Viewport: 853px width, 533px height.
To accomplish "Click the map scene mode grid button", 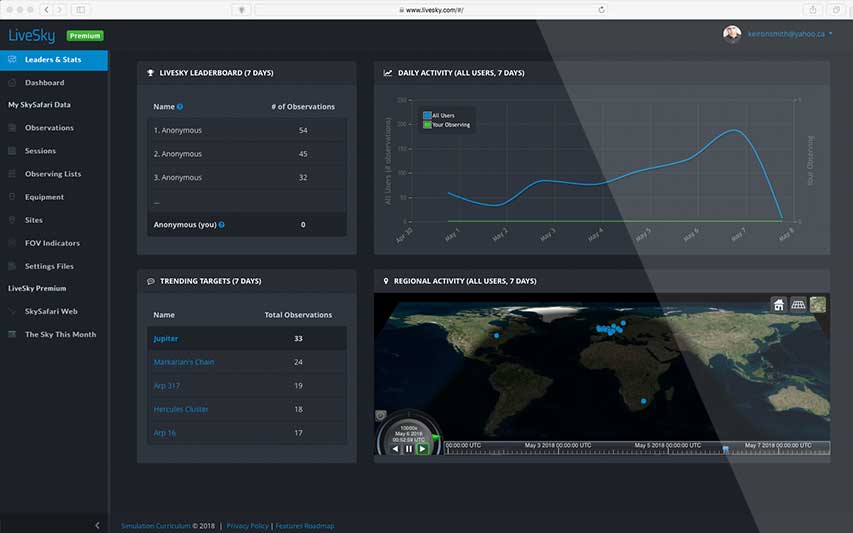I will [798, 305].
